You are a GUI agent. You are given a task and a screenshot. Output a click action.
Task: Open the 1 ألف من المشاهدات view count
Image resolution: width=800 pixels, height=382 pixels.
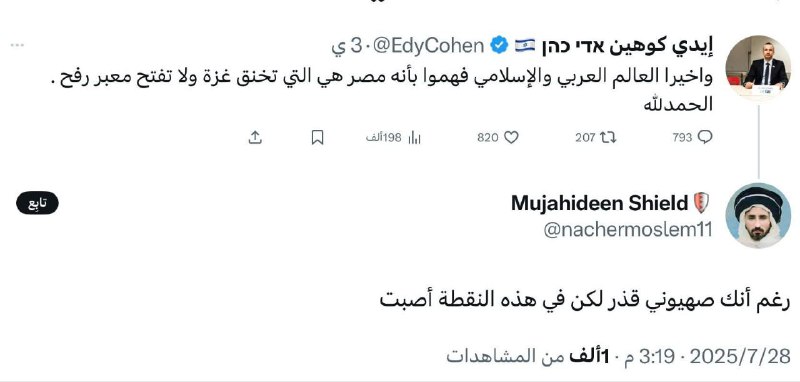click(x=528, y=356)
